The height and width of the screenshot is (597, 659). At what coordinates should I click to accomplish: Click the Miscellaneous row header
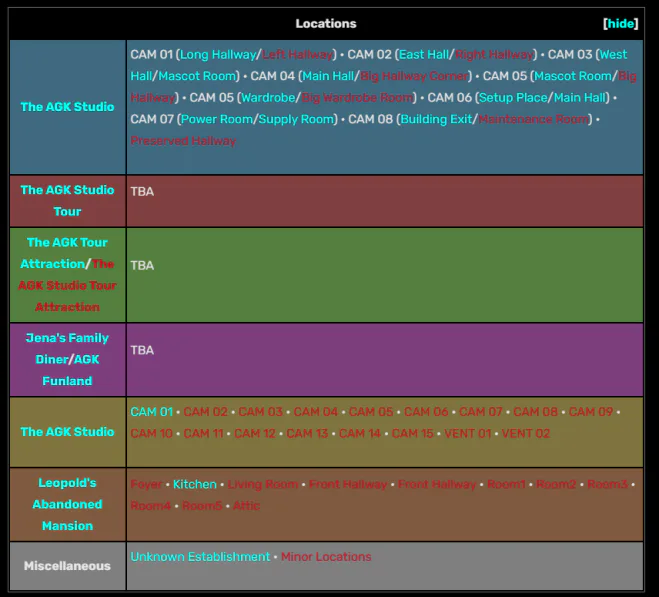coord(67,566)
